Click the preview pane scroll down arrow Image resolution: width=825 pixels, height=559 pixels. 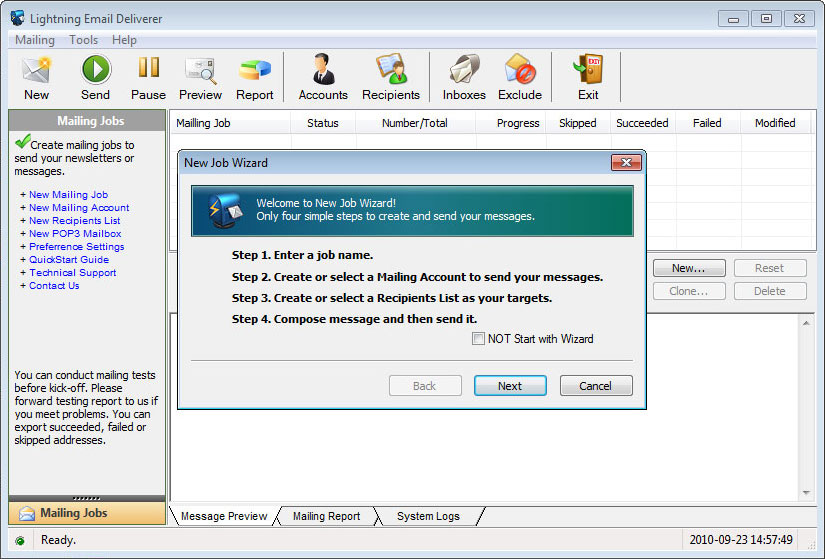click(806, 493)
